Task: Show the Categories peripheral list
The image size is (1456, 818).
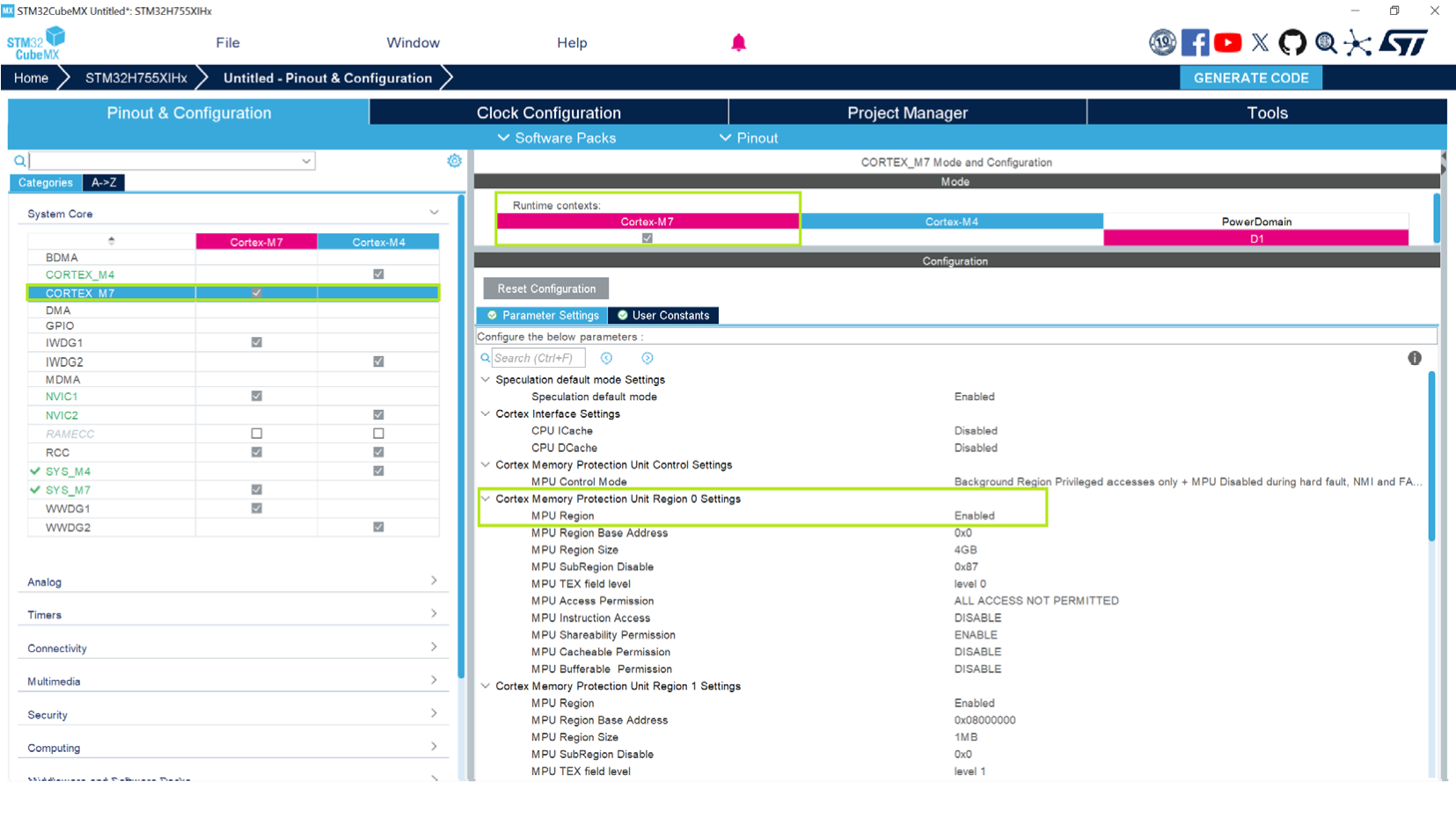Action: 46,182
